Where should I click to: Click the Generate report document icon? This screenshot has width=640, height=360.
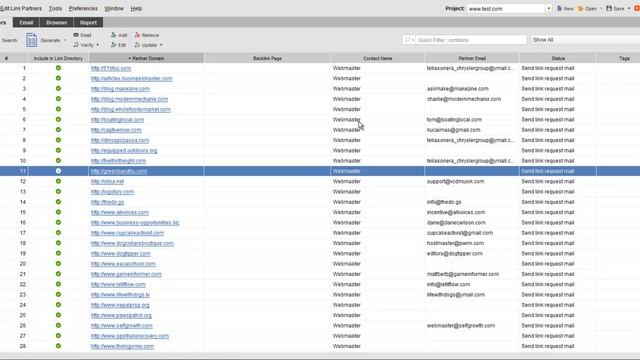point(31,40)
